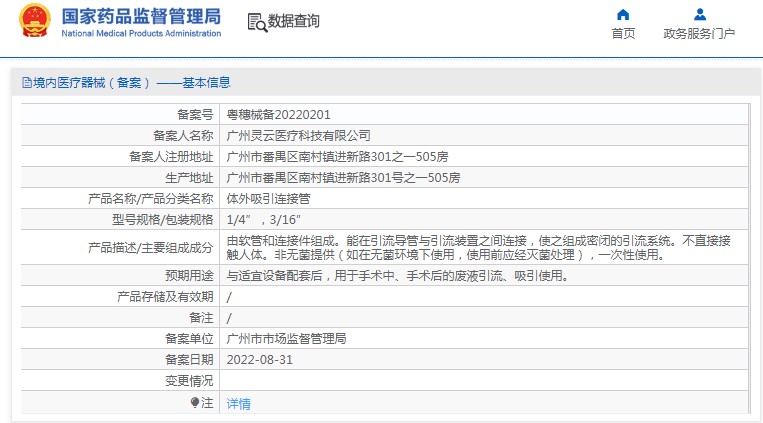Select the product name 体外吸引连接管
This screenshot has height=423, width=763.
268,199
